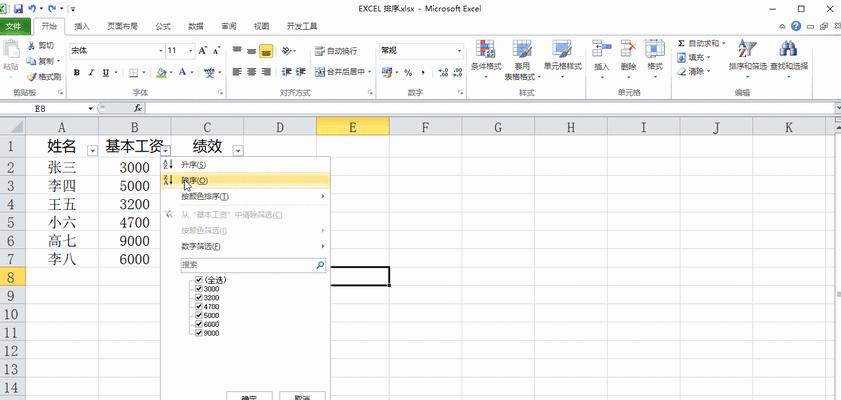Click the Format Painter brush icon
Viewport: 841px width, 400px height.
click(x=32, y=76)
